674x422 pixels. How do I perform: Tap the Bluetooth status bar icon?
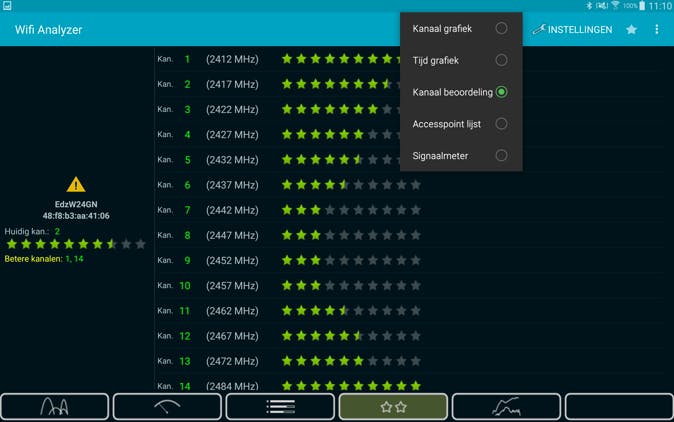coord(589,6)
